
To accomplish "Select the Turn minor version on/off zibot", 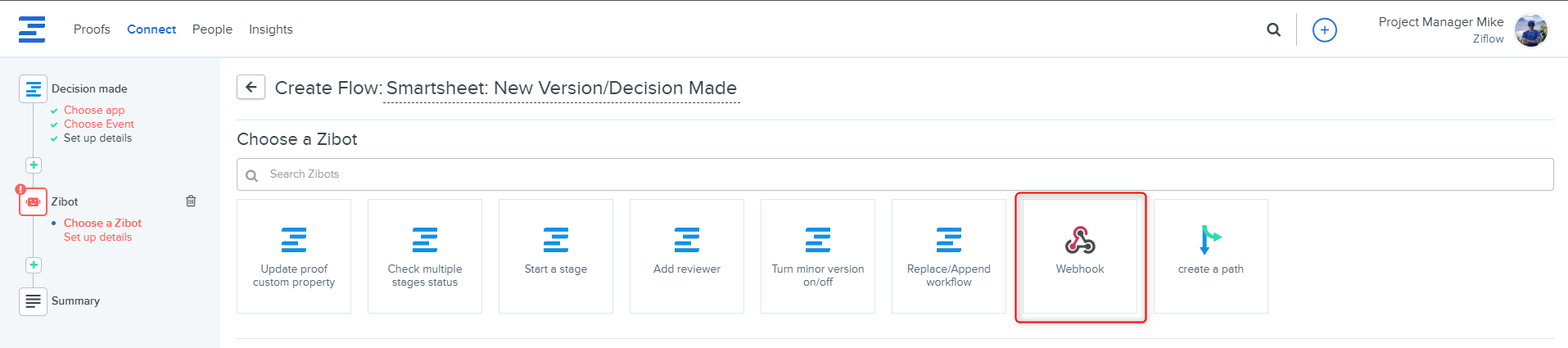I will click(817, 256).
